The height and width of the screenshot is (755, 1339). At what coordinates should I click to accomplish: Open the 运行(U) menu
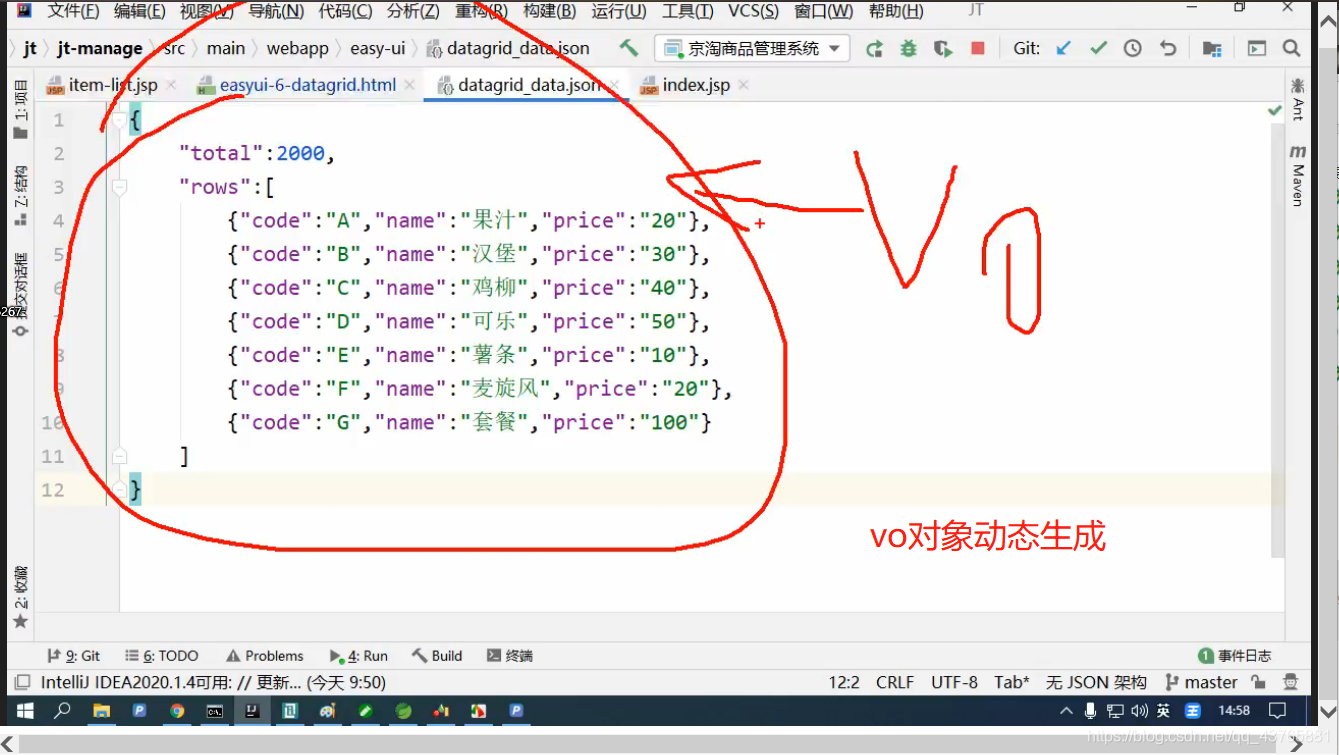pos(618,11)
